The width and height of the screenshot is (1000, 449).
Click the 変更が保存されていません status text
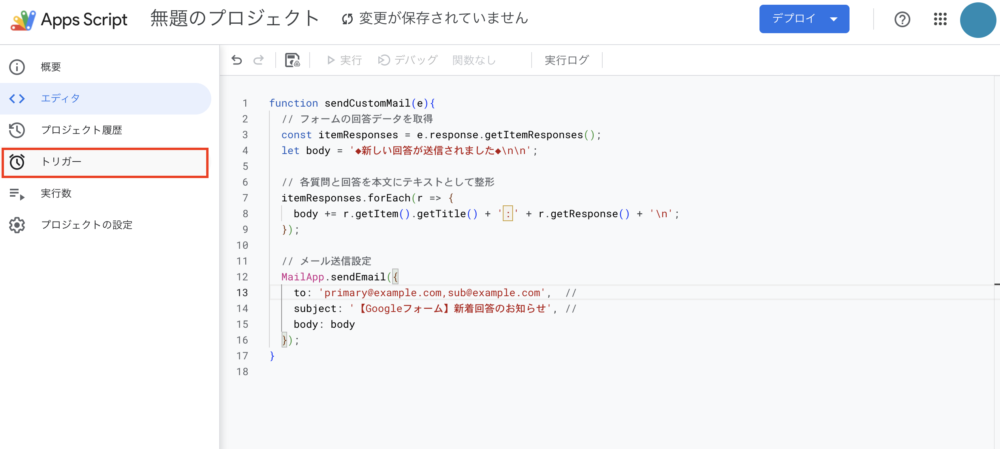443,19
